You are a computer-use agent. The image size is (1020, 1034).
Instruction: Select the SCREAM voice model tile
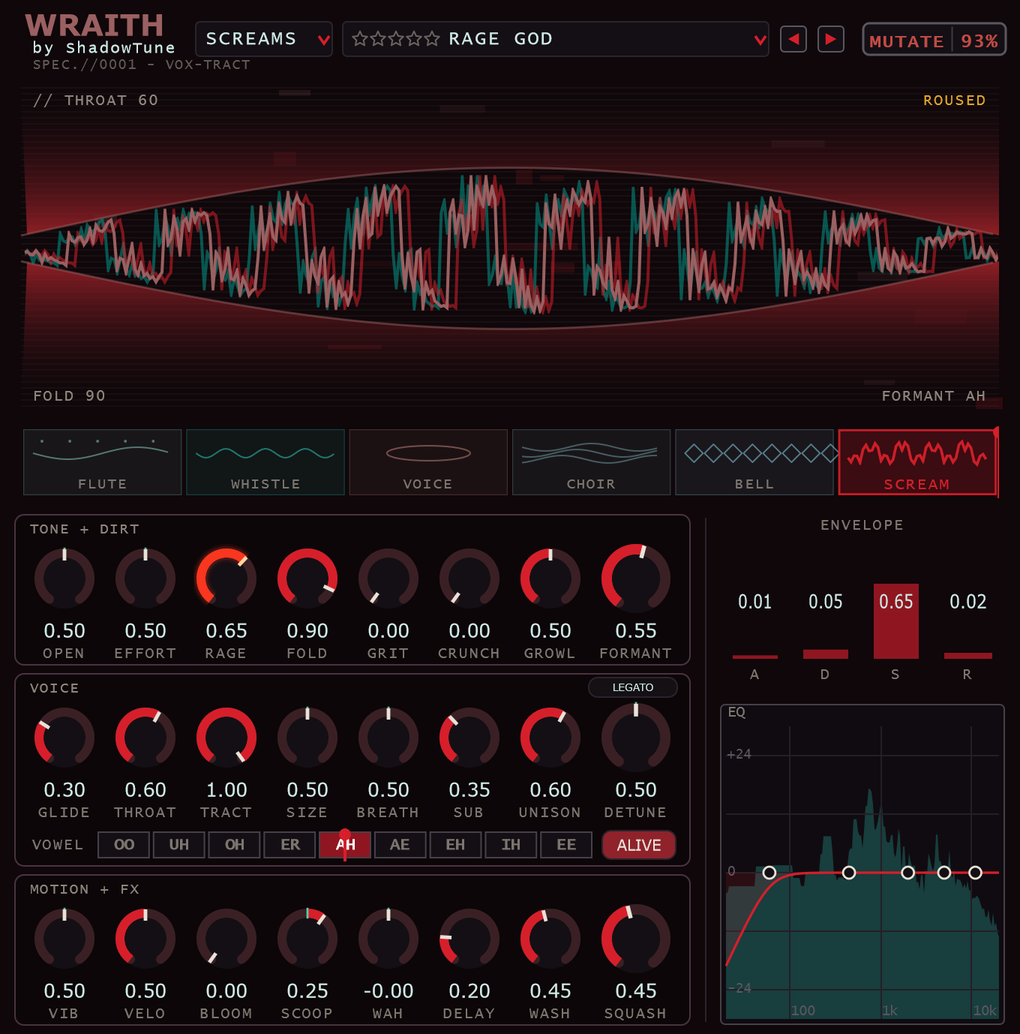point(917,462)
